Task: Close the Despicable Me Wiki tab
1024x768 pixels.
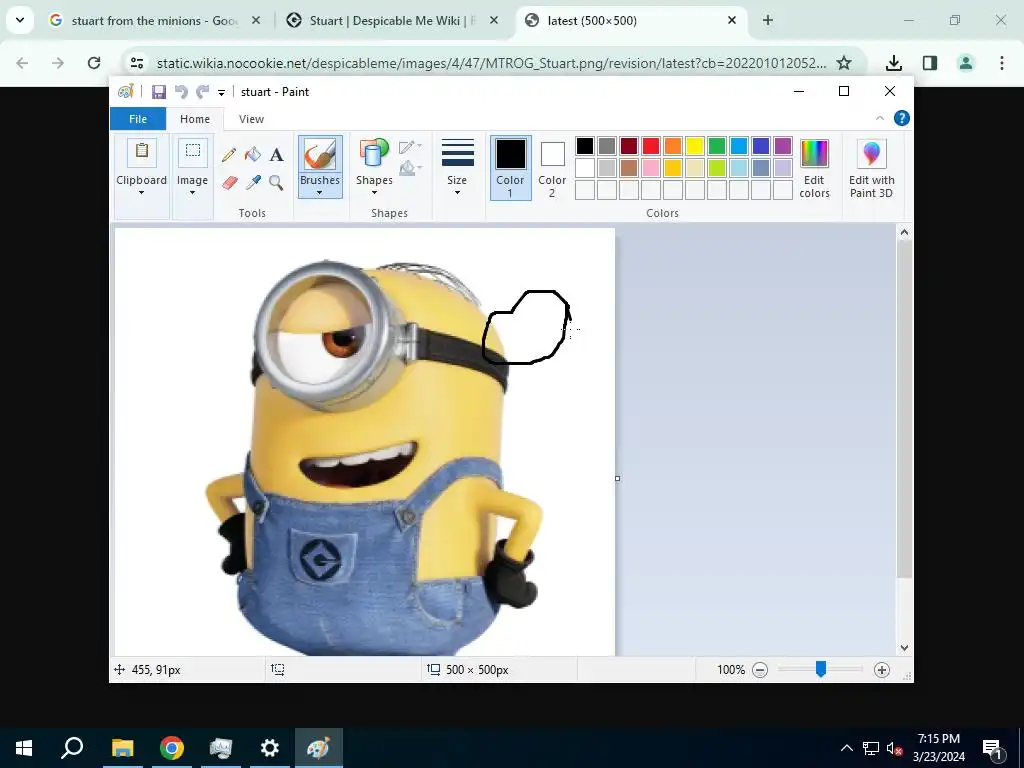Action: [494, 20]
